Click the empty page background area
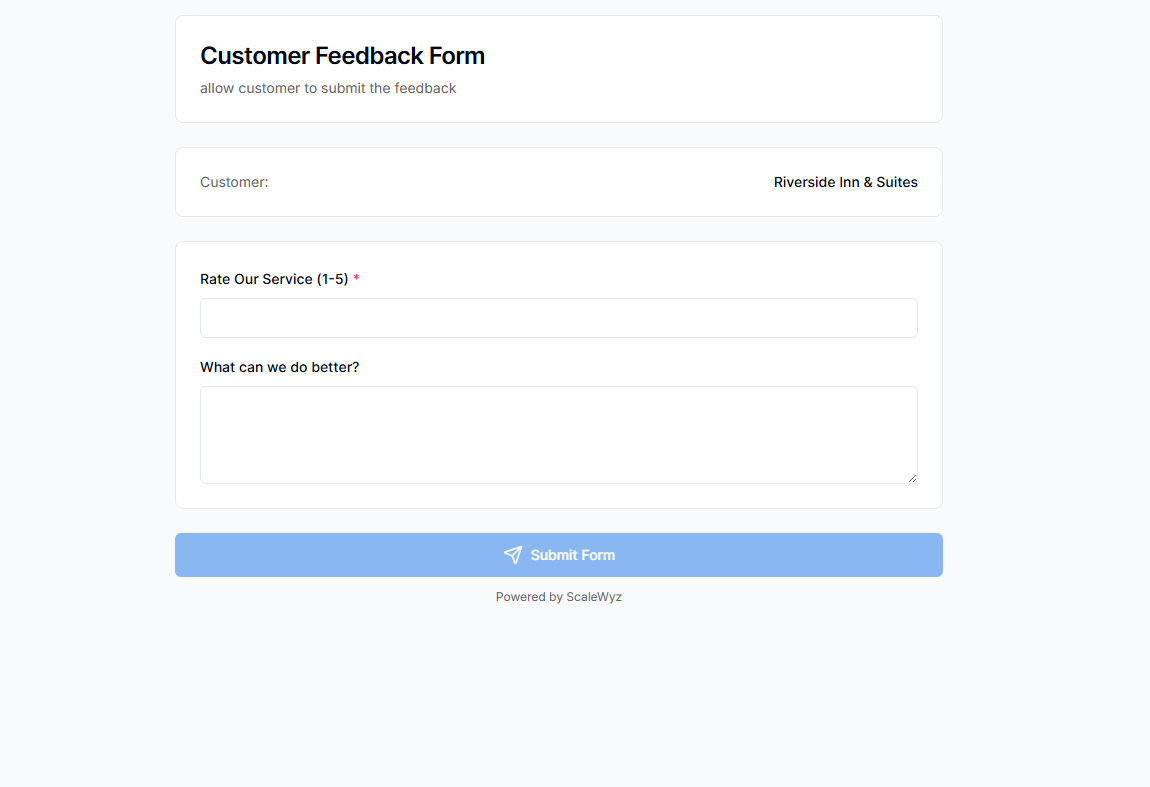 575,700
